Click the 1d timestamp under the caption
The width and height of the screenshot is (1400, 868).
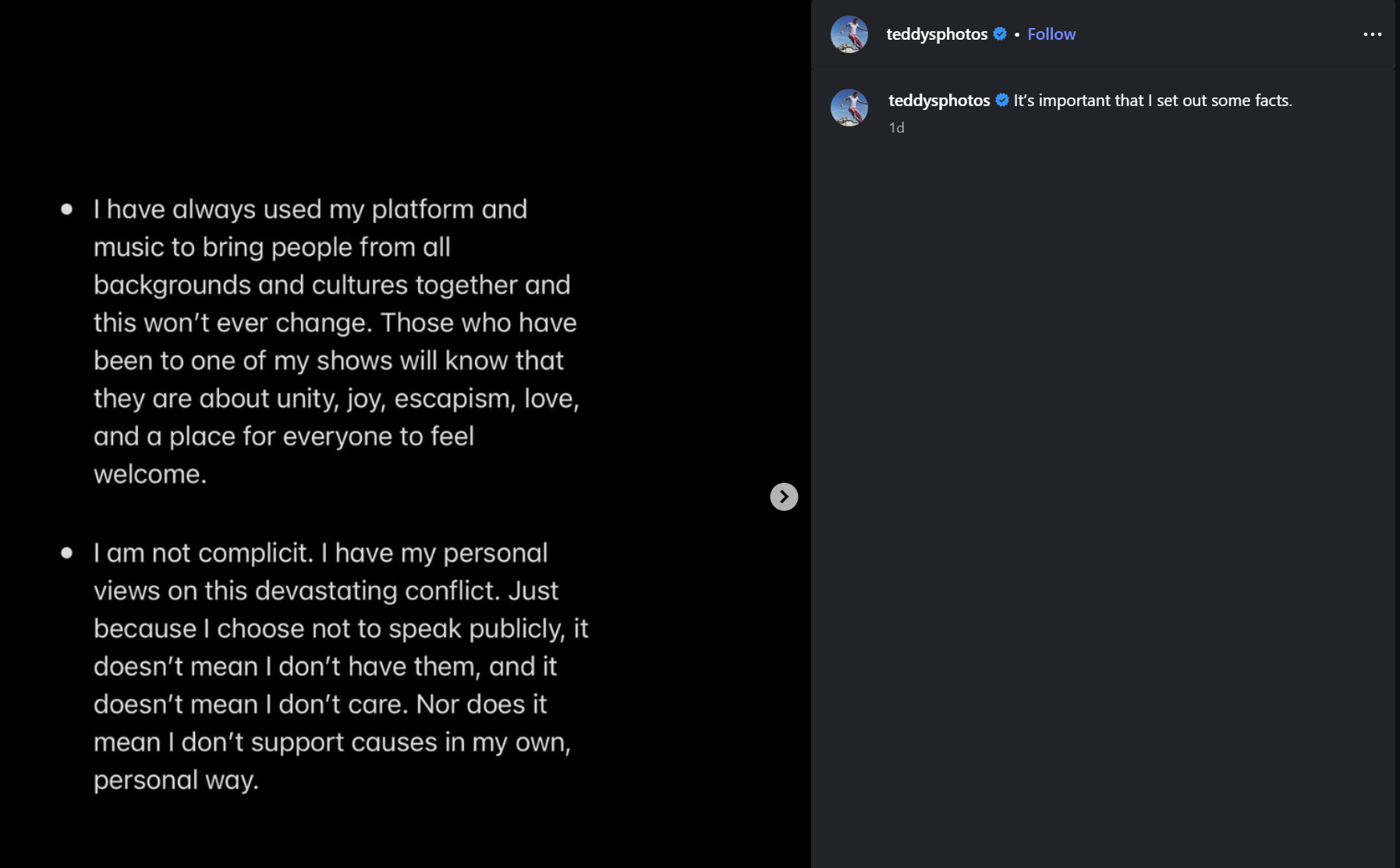(x=896, y=128)
